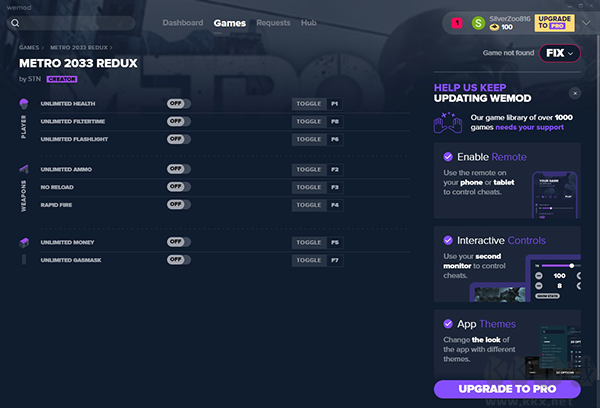Toggle Unlimited Filtertime switch
Viewport: 600px width, 408px height.
pos(178,121)
